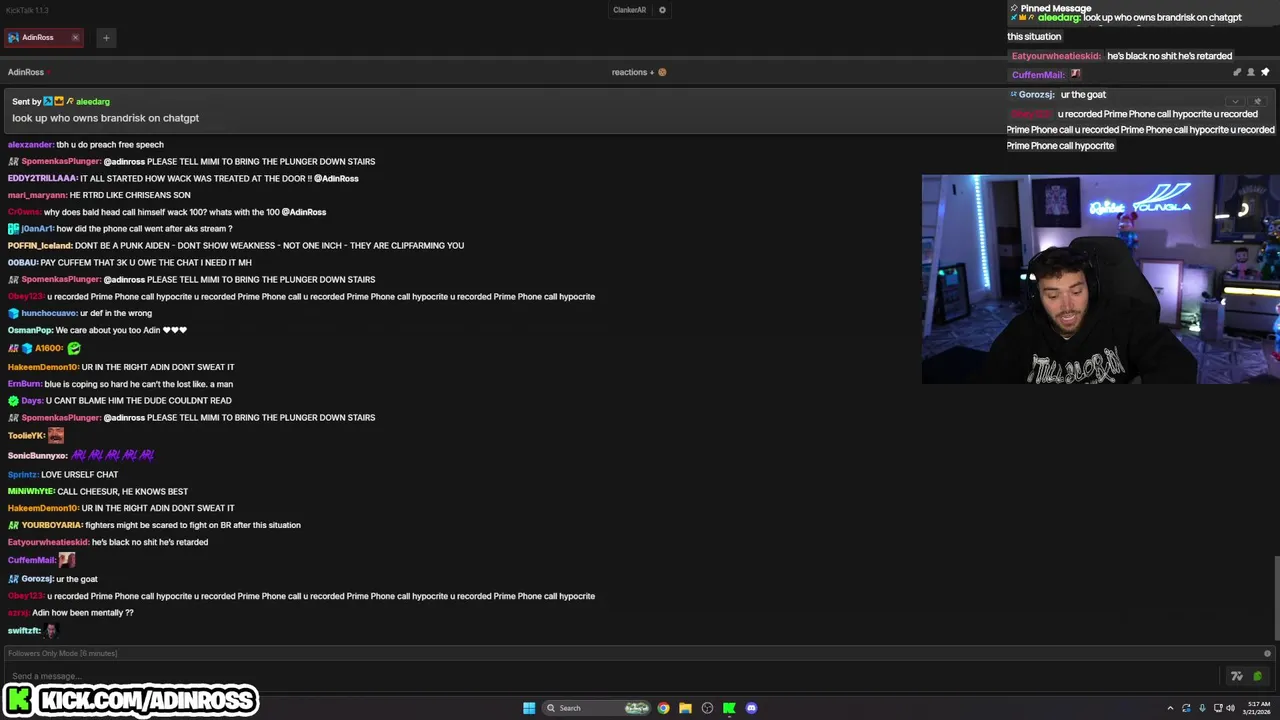This screenshot has height=720, width=1280.
Task: Click the username OsmanPop: in chat
Action: click(x=30, y=330)
